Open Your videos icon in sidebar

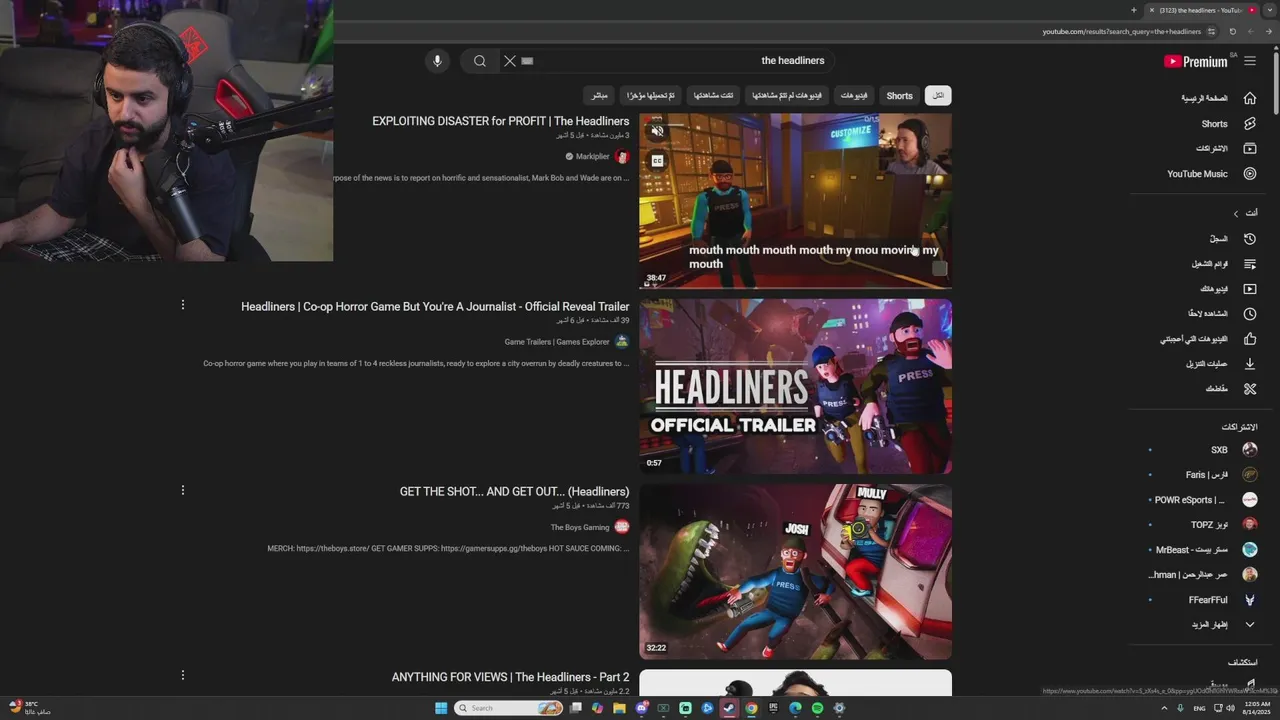(x=1250, y=289)
